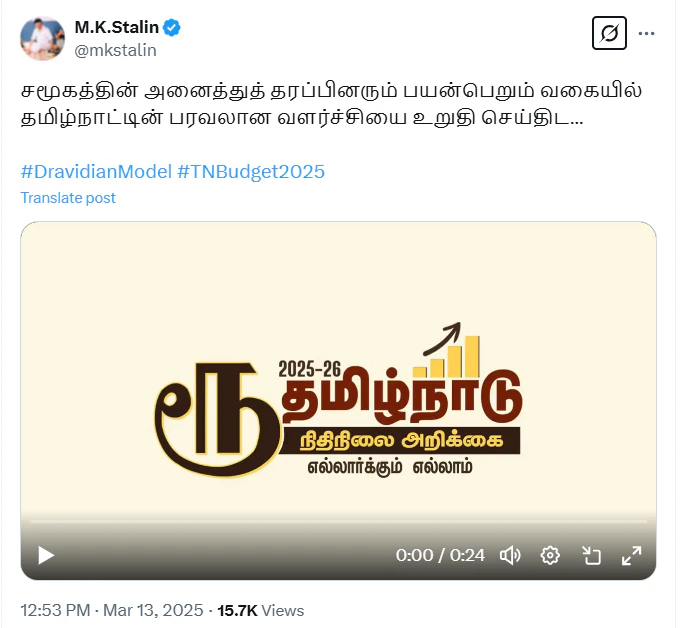
Task: Click the #DravidianModel hashtag
Action: coord(96,172)
